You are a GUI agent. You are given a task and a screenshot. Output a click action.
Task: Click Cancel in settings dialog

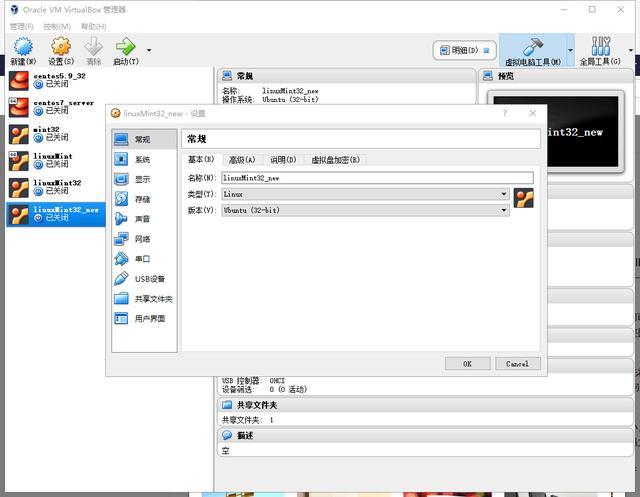coord(518,364)
